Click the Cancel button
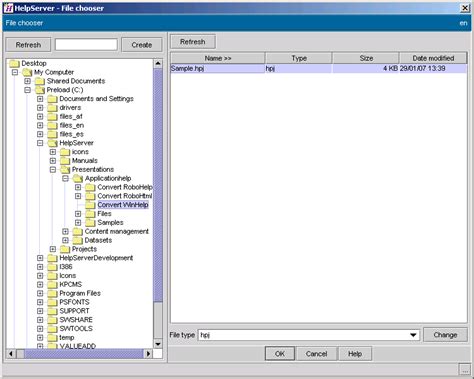This screenshot has width=474, height=379. (316, 354)
